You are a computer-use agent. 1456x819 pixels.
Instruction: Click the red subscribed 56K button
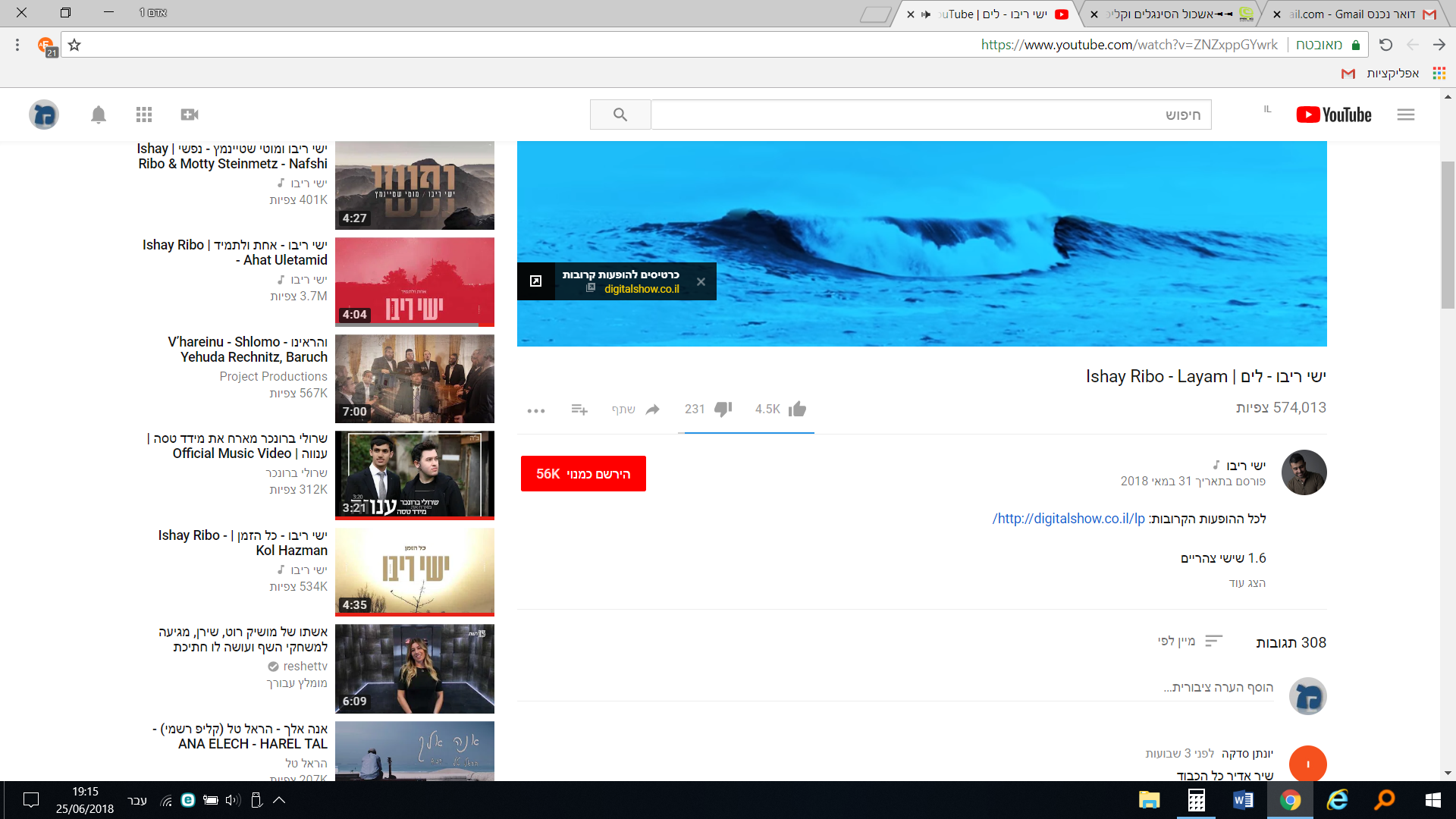click(583, 474)
